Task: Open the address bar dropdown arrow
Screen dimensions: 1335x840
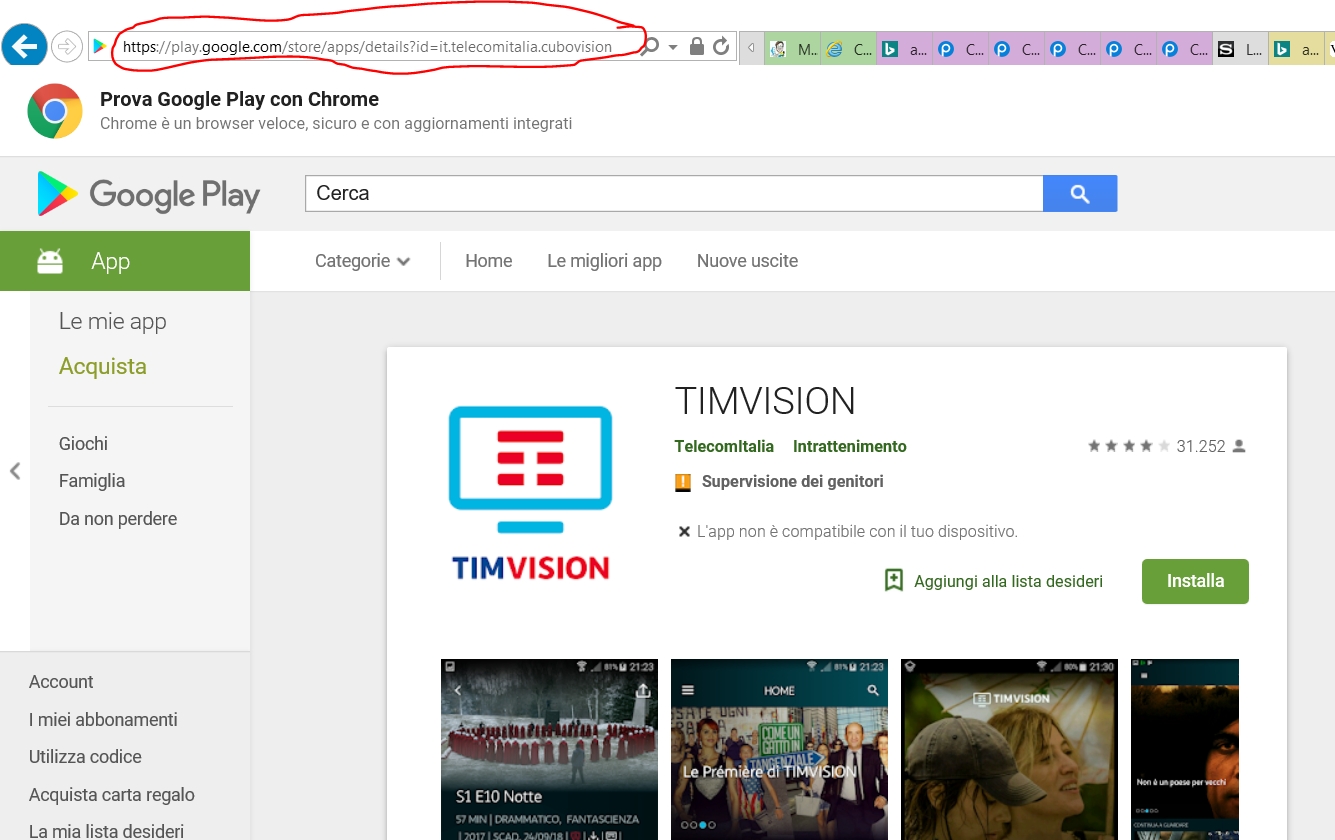Action: pos(673,47)
